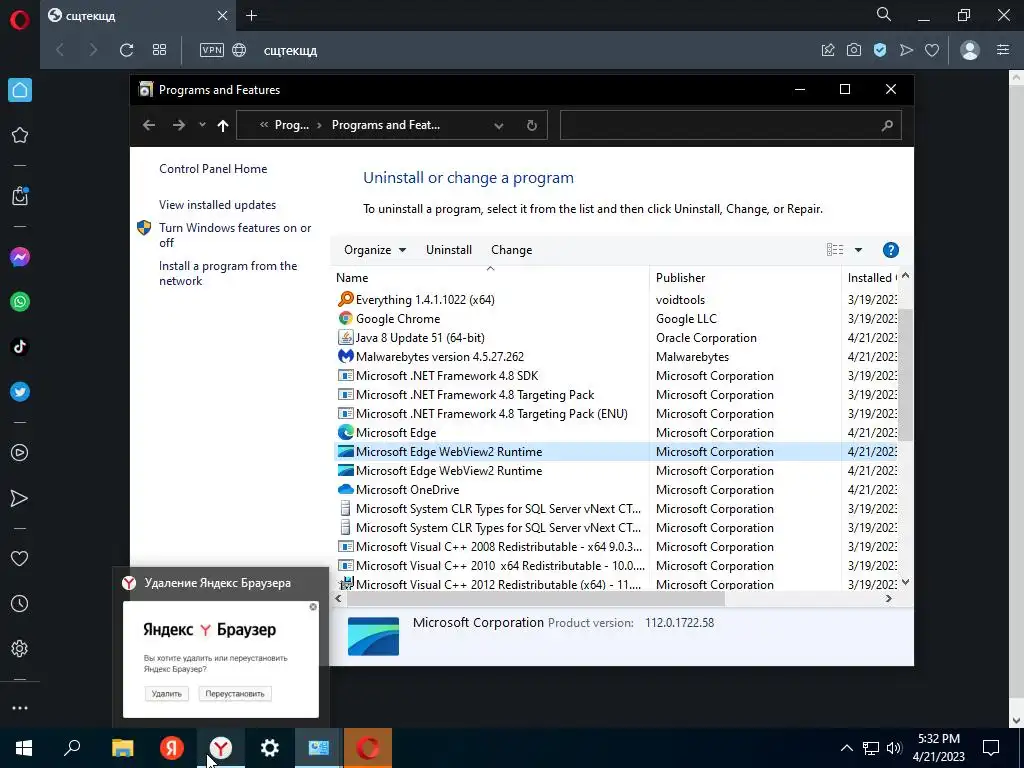Expand More options view dropdown arrow
The image size is (1024, 768).
point(858,250)
